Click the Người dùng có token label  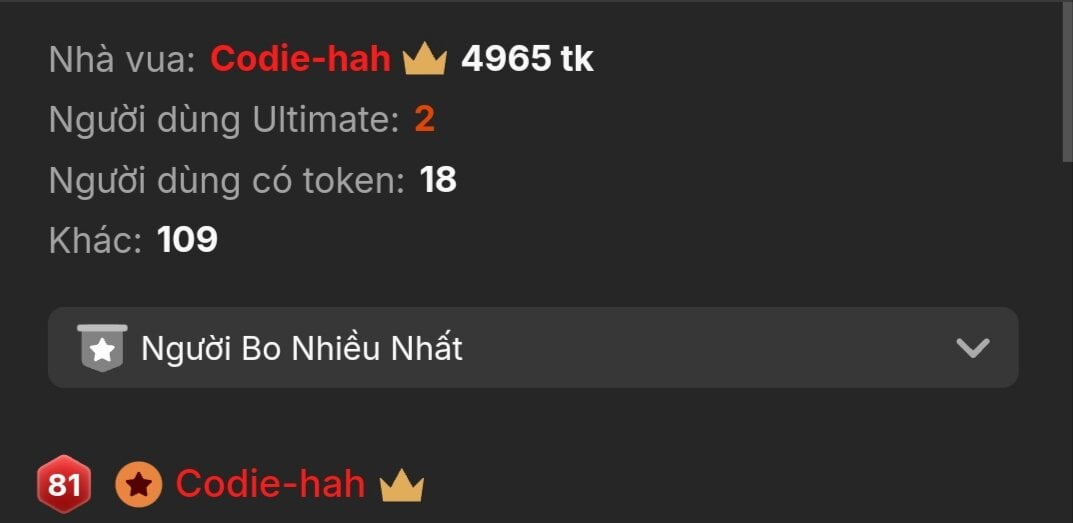click(227, 181)
